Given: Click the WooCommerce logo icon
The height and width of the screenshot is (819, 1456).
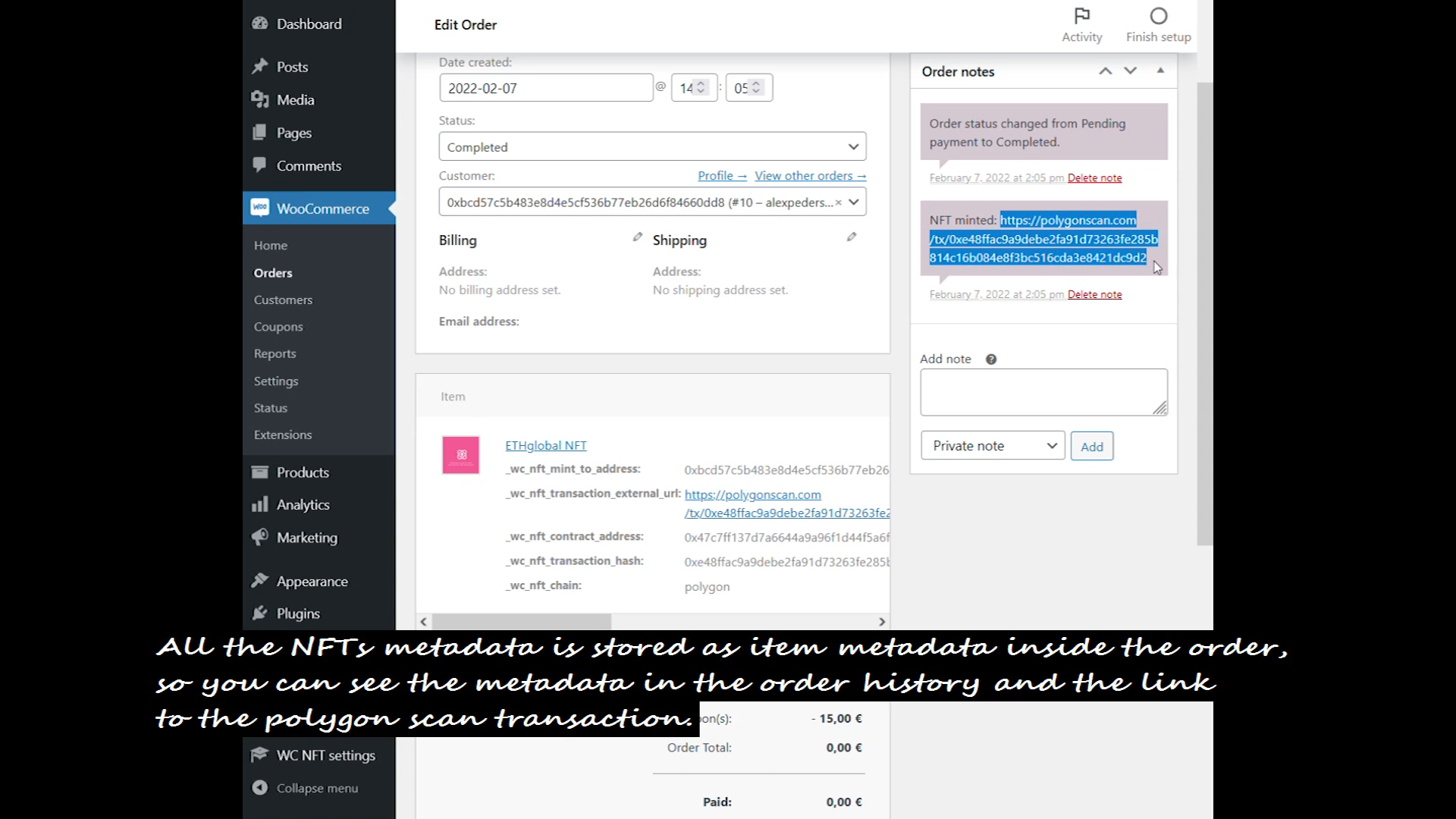Looking at the screenshot, I should 260,208.
